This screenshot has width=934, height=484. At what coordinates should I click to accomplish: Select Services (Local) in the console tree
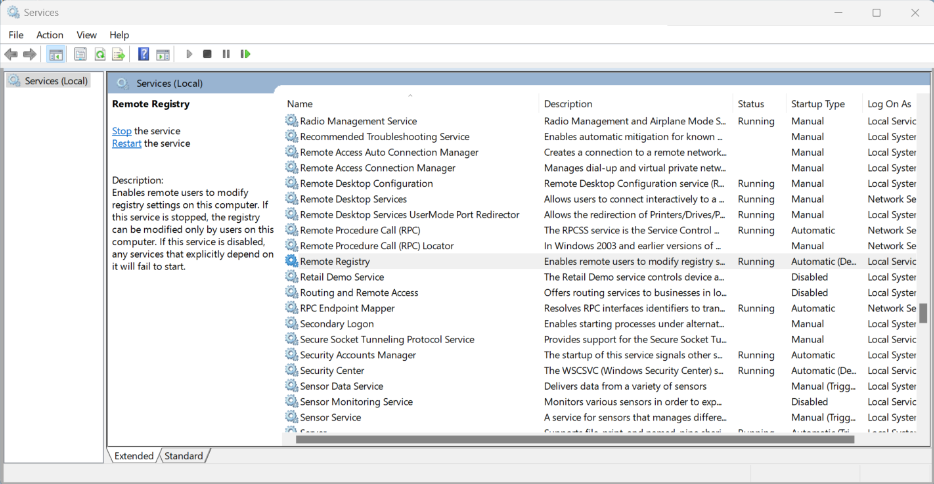56,81
